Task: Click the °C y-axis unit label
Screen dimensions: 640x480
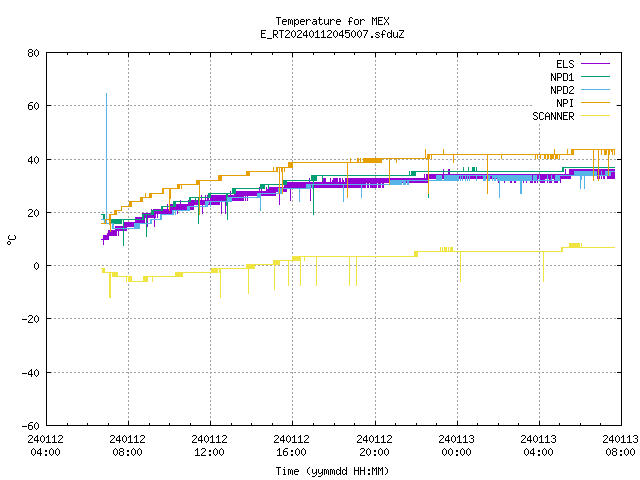Action: (12, 240)
